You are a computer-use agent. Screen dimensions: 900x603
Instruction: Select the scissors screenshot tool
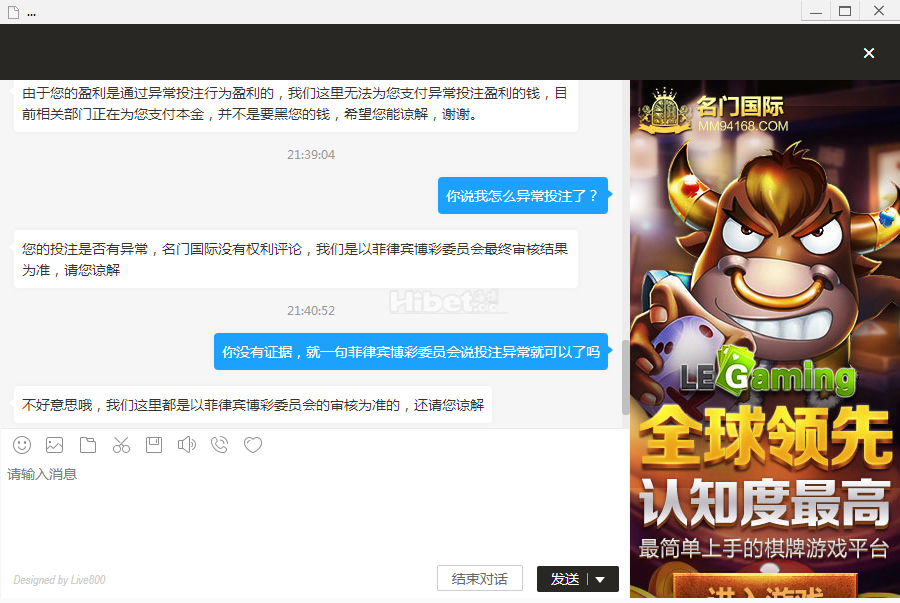[121, 445]
